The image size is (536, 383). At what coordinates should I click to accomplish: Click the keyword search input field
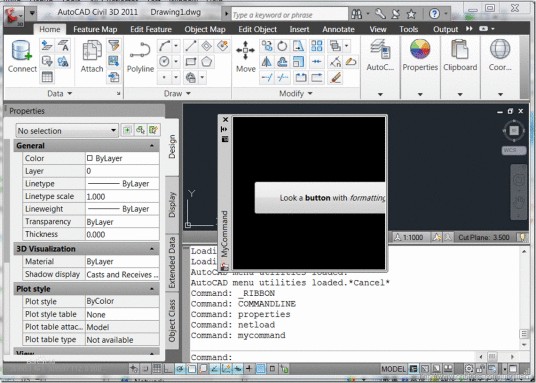[x=290, y=15]
